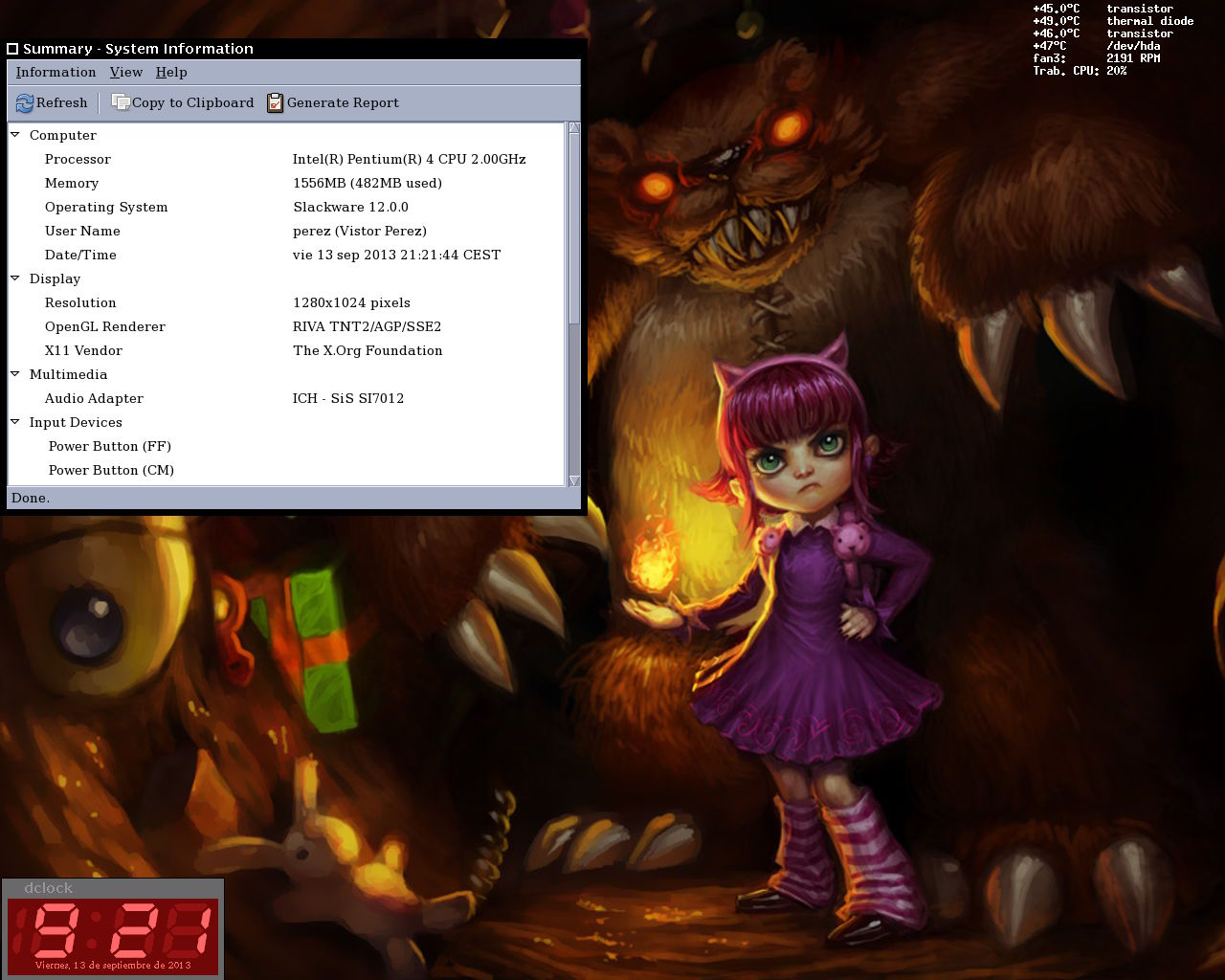Collapse the Input Devices section
Screen dimensions: 1225x980
click(x=15, y=422)
